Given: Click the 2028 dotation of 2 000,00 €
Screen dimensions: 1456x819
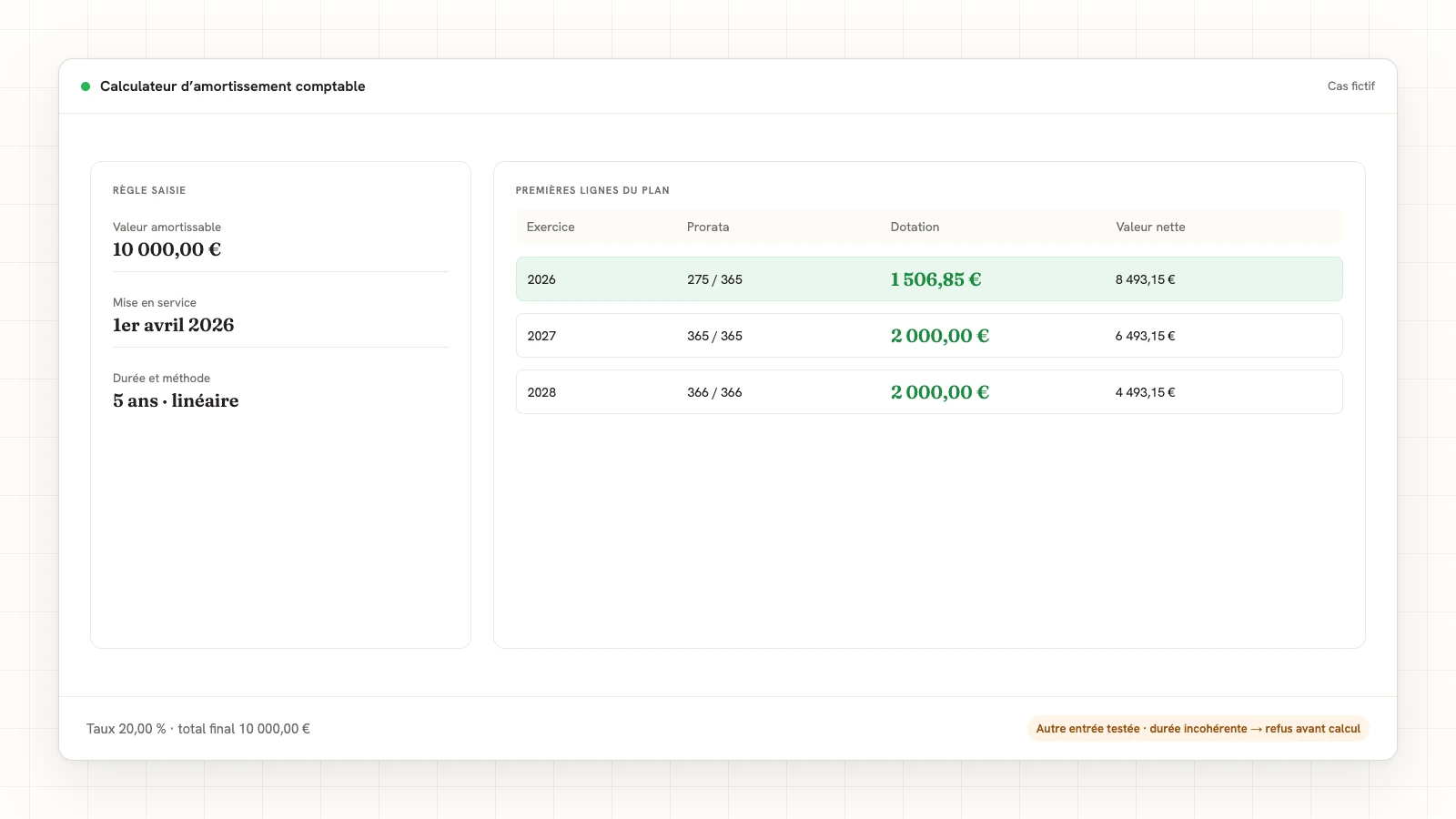Looking at the screenshot, I should pos(939,392).
